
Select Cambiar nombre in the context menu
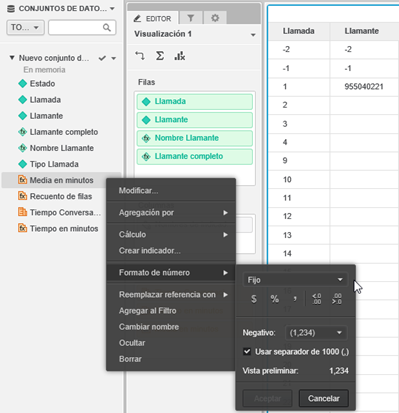coord(149,327)
